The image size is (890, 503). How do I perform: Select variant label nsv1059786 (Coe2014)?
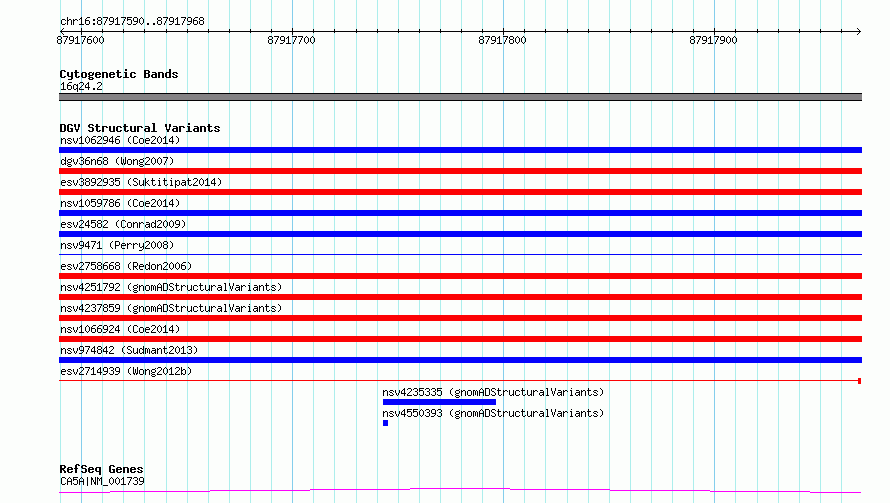tap(120, 203)
